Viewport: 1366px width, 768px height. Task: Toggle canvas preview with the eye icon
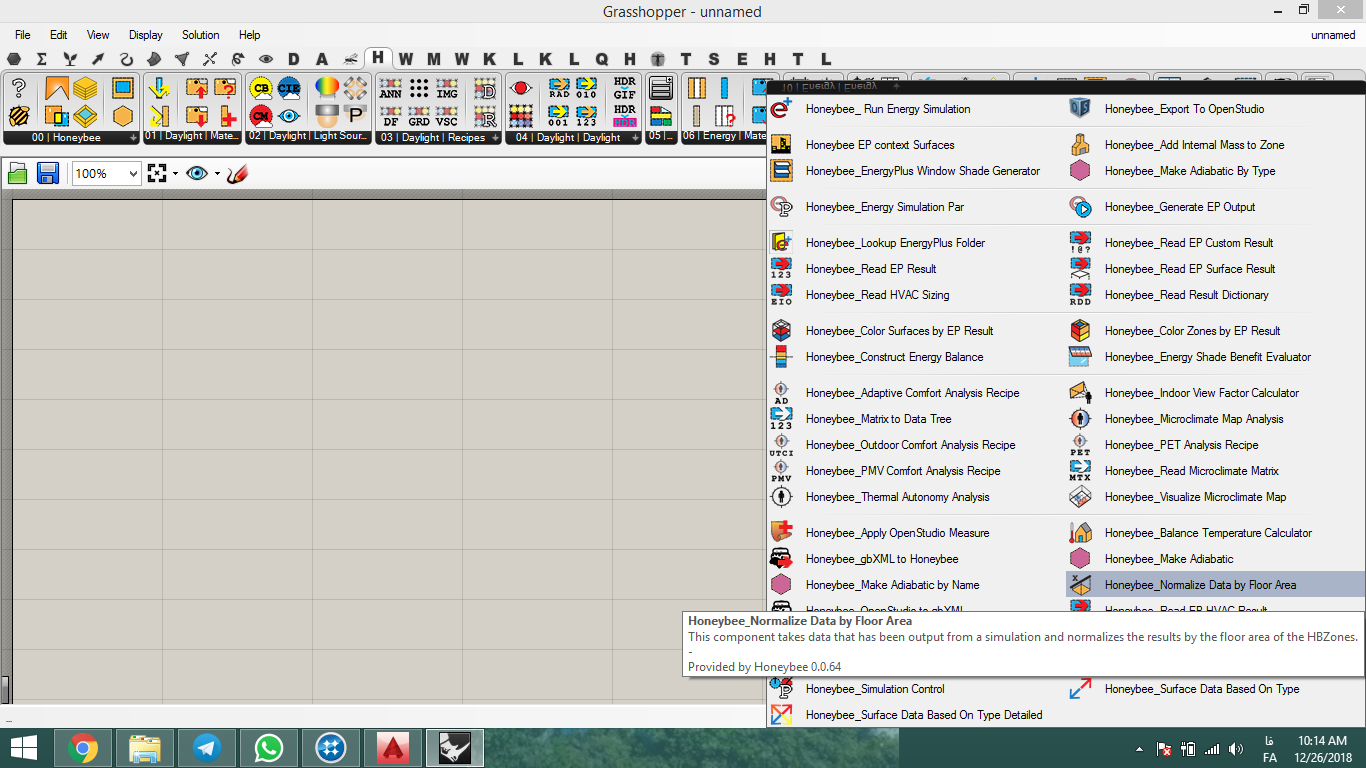[x=197, y=173]
